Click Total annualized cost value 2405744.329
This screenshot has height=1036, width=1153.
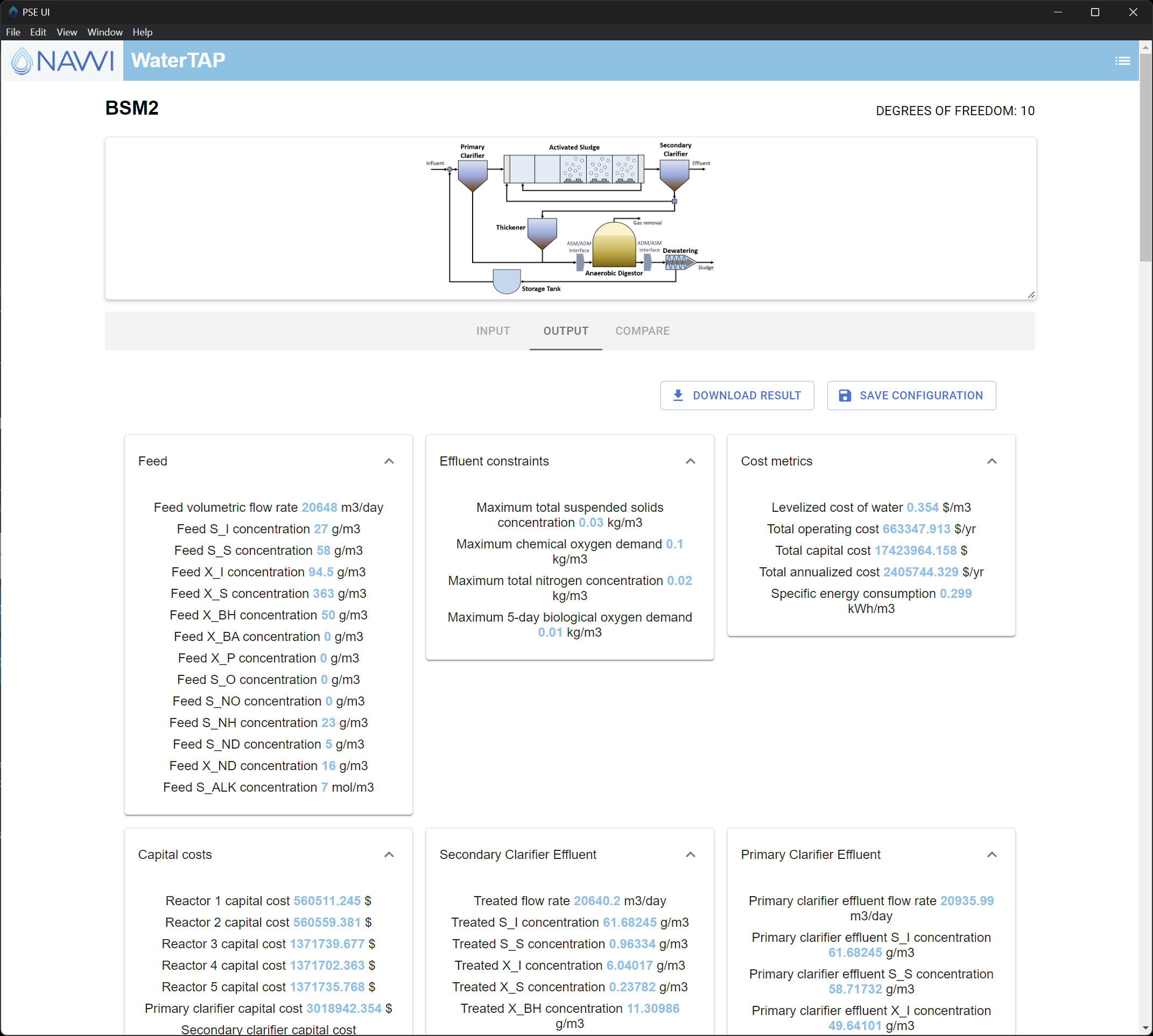(920, 572)
